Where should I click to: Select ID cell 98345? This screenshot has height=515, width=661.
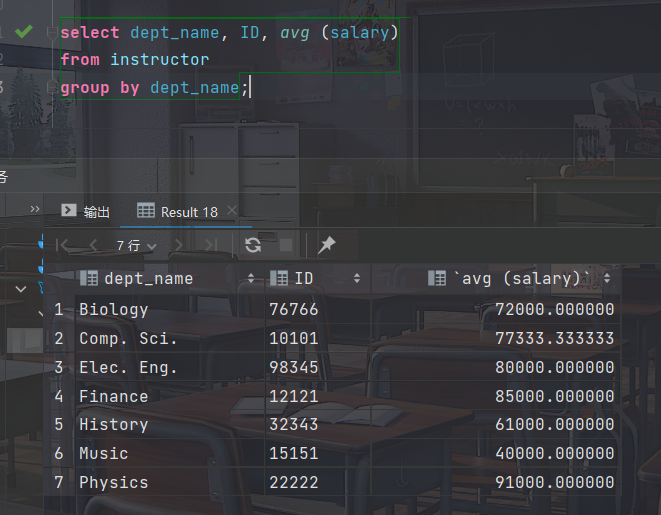coord(318,367)
